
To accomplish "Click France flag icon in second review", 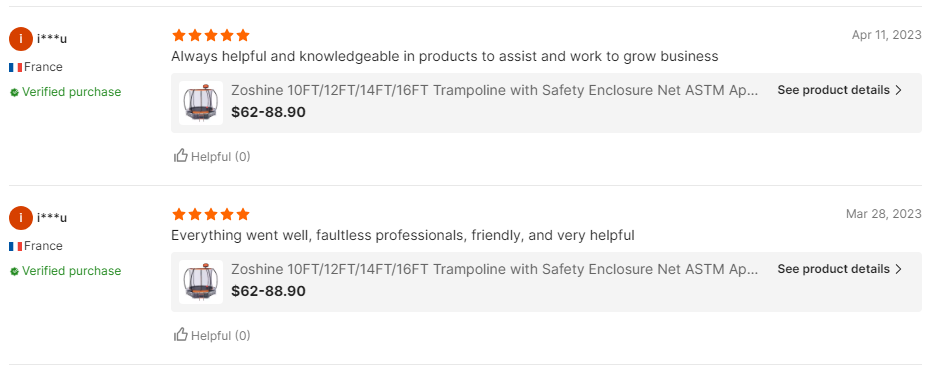I will tap(16, 246).
